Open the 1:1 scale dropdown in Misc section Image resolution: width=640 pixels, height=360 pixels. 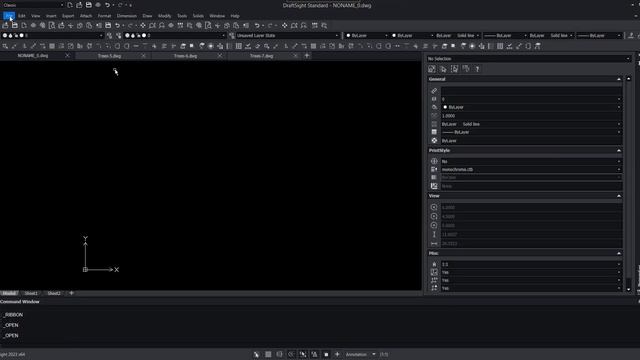pyautogui.click(x=531, y=264)
